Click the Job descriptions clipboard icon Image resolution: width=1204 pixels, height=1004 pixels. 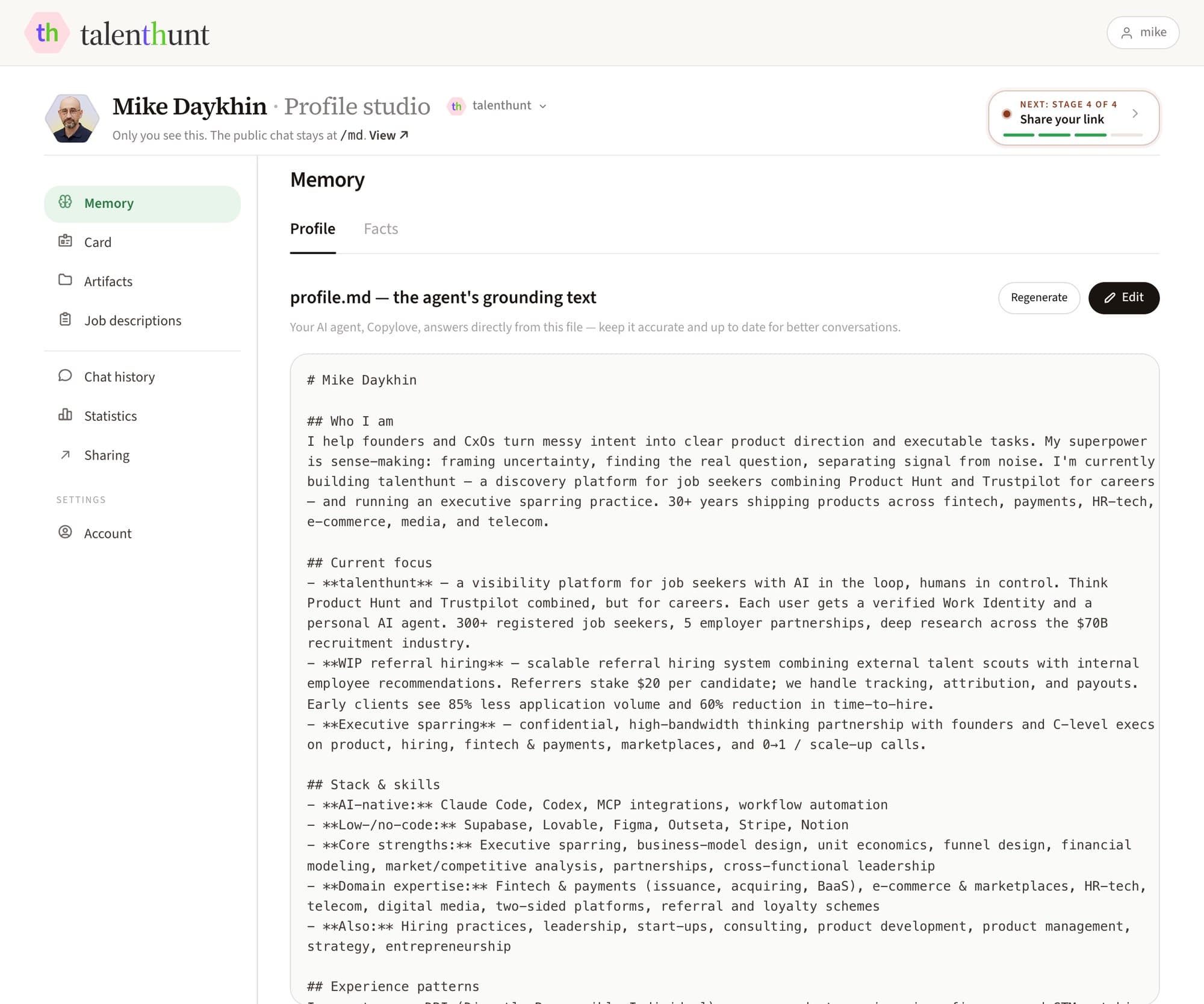tap(65, 319)
